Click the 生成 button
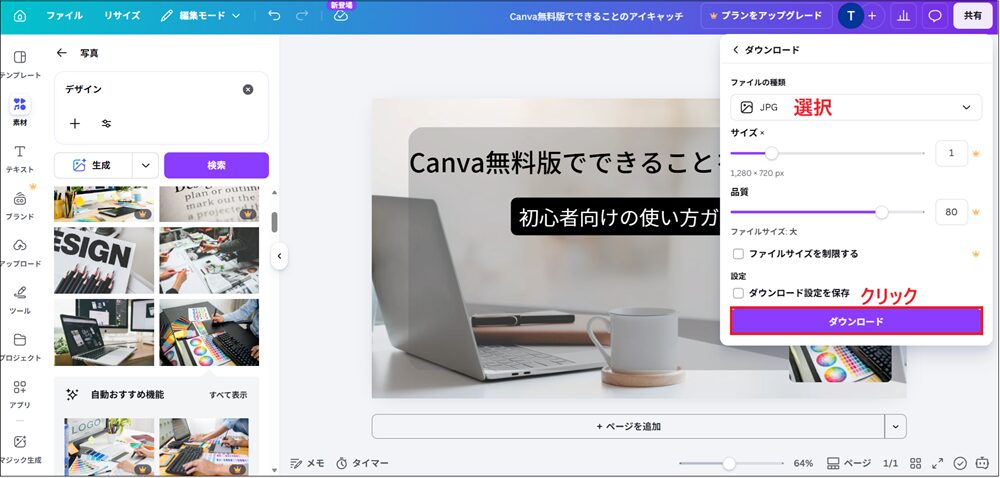This screenshot has height=478, width=1000. coord(93,165)
